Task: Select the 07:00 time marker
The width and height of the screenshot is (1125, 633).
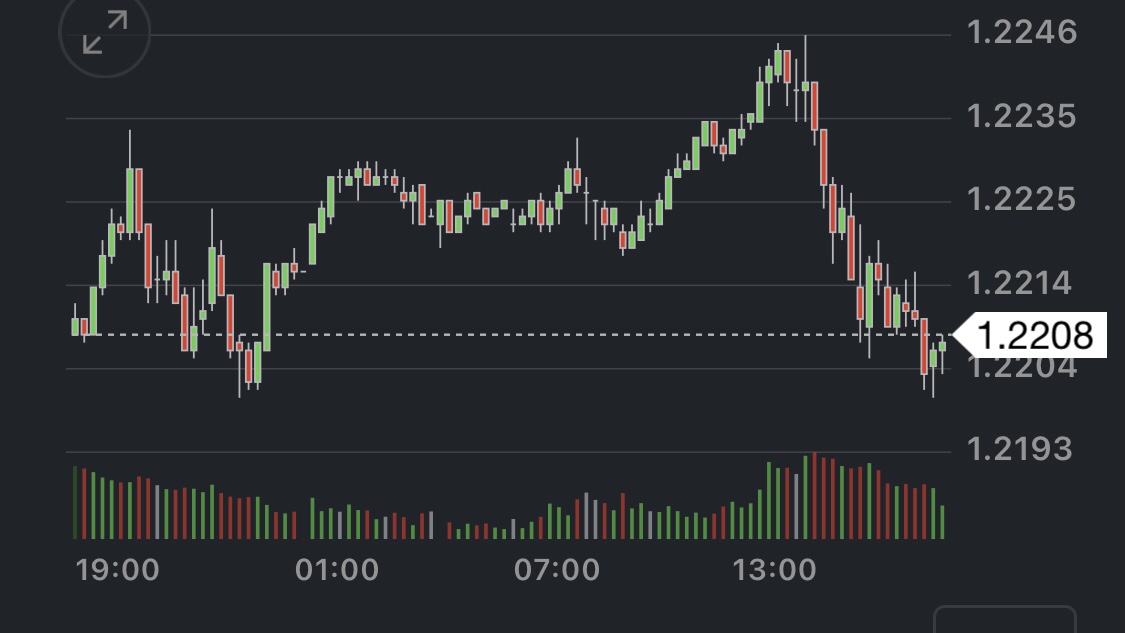Action: tap(557, 570)
